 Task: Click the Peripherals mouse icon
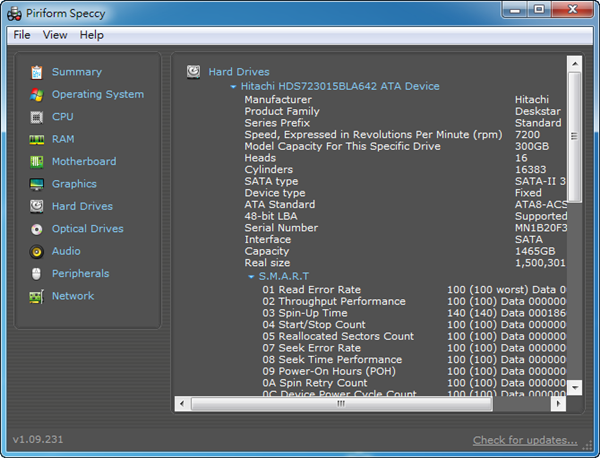click(37, 274)
